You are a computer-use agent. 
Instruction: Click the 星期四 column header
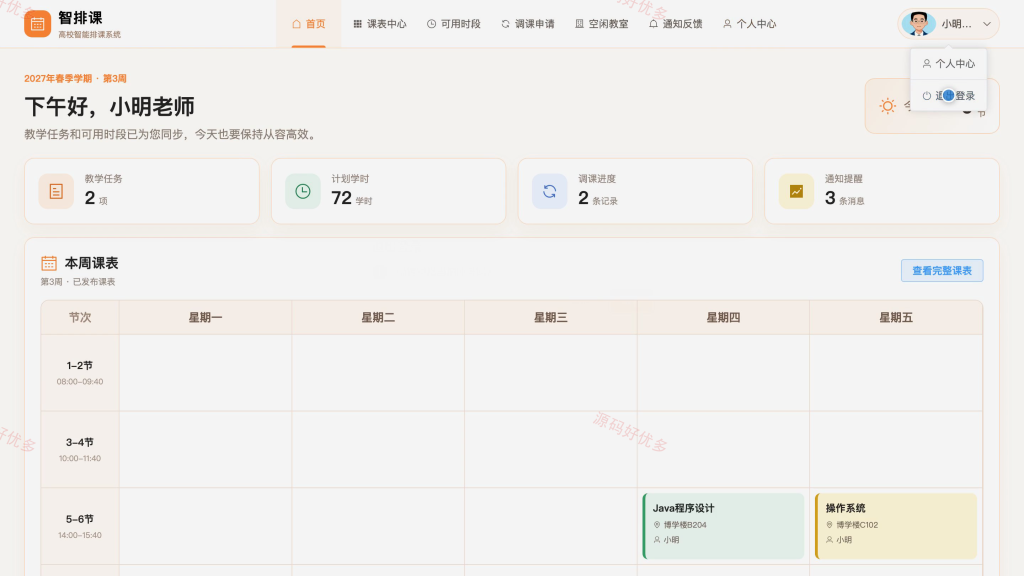click(x=723, y=317)
